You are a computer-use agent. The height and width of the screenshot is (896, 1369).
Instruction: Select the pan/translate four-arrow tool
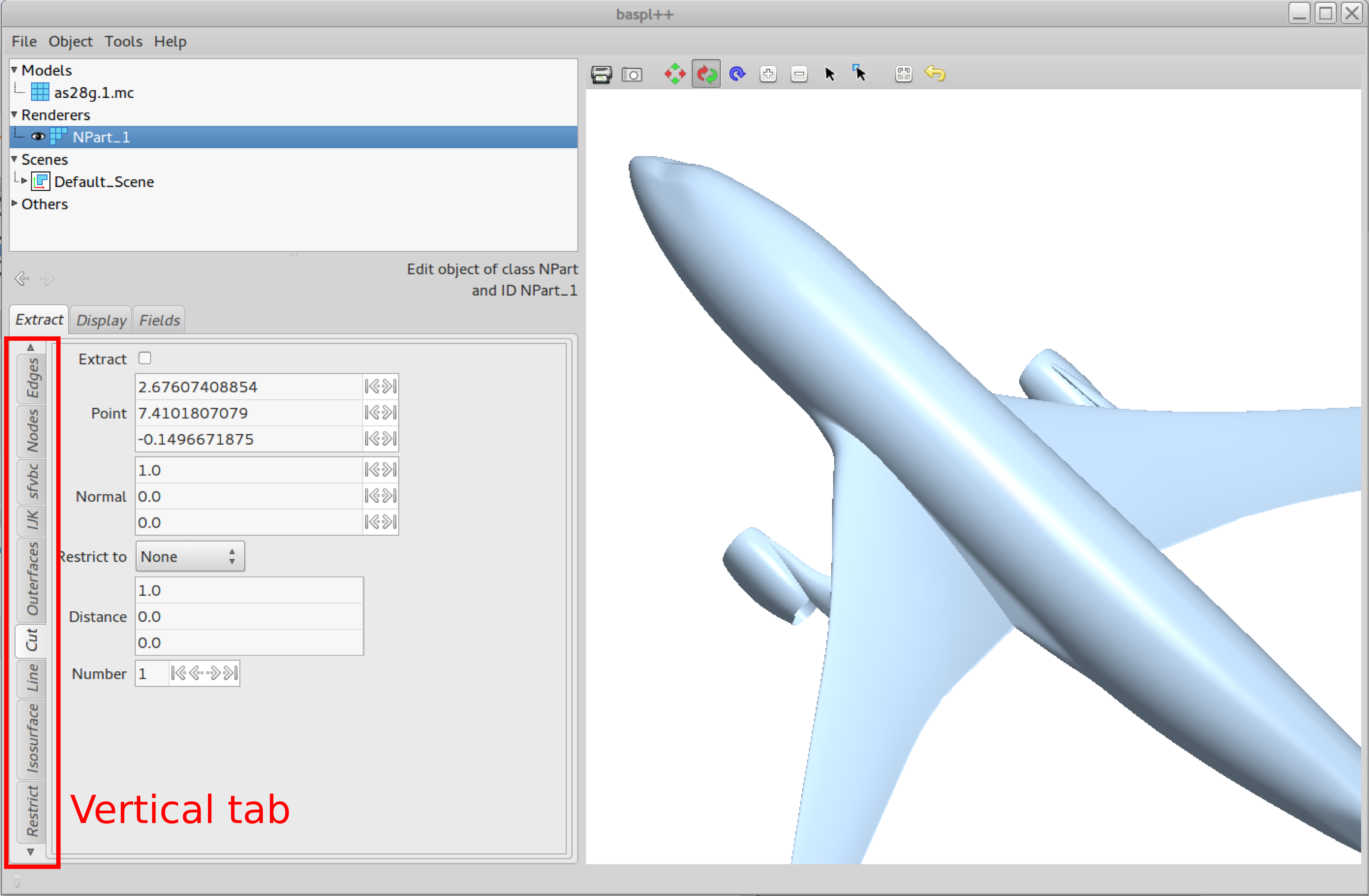pyautogui.click(x=675, y=74)
